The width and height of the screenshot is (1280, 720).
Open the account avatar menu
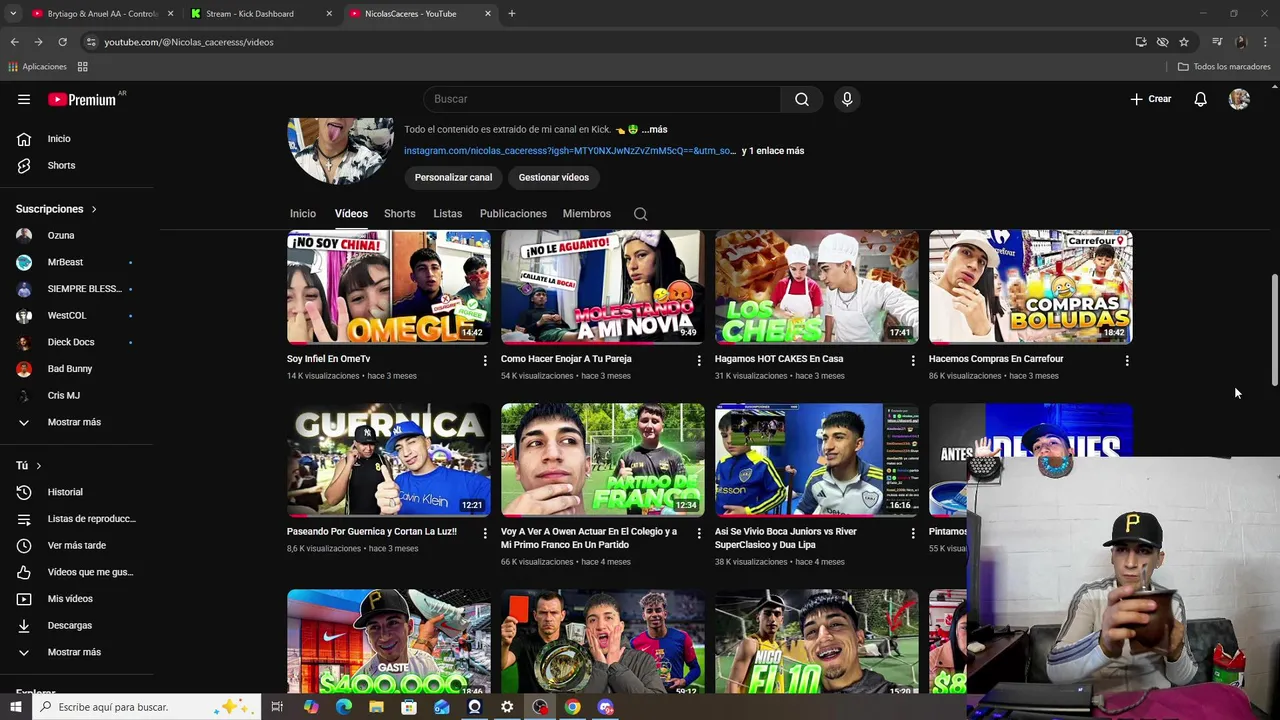coord(1239,99)
